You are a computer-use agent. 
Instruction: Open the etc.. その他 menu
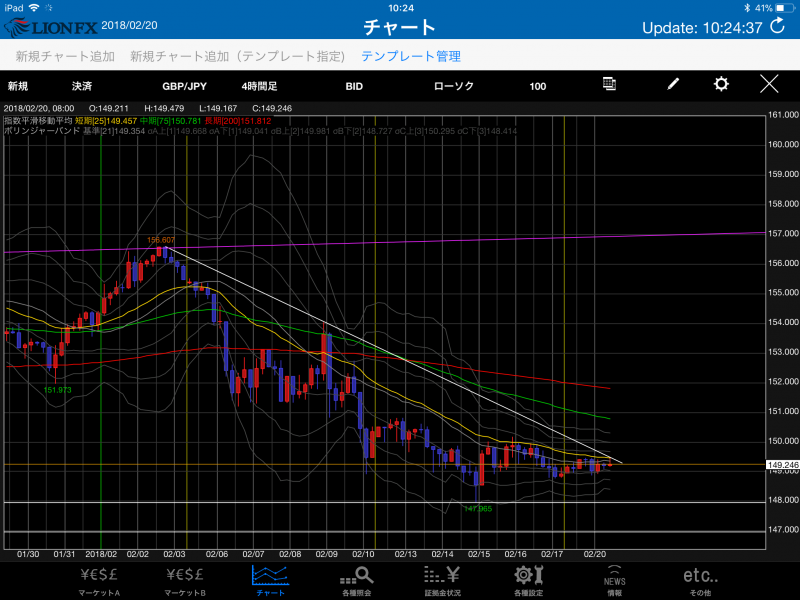(700, 579)
